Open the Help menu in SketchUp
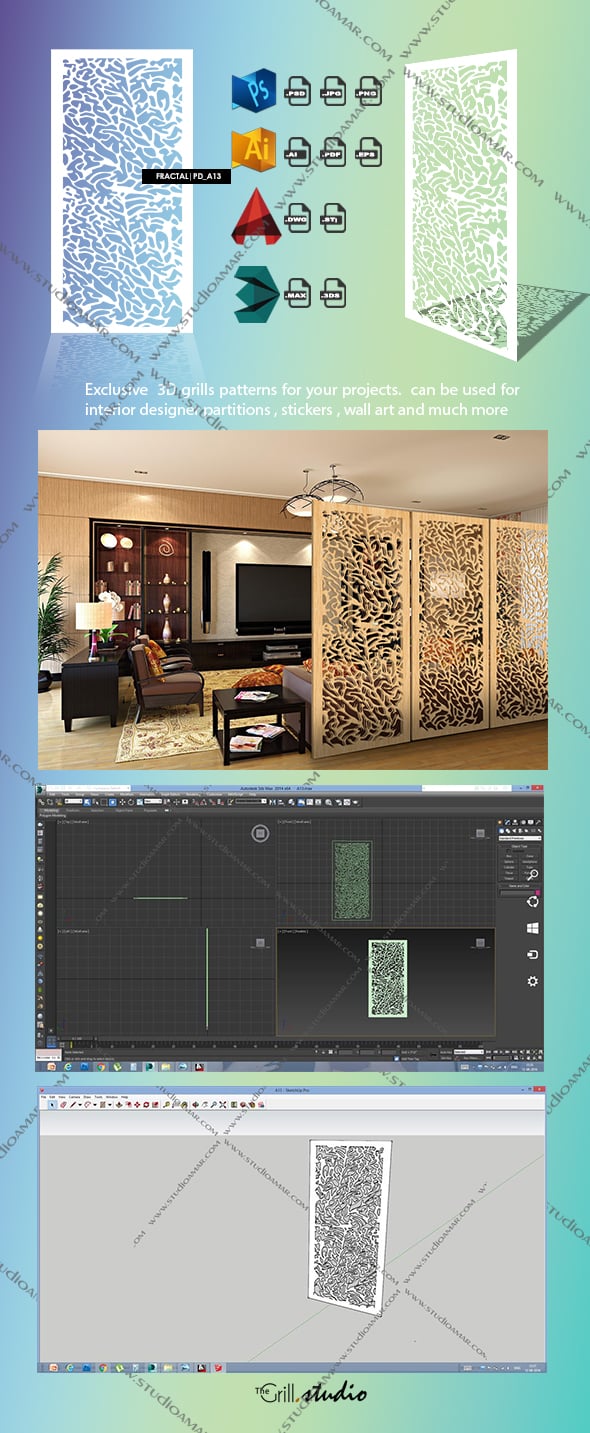 click(x=124, y=1096)
